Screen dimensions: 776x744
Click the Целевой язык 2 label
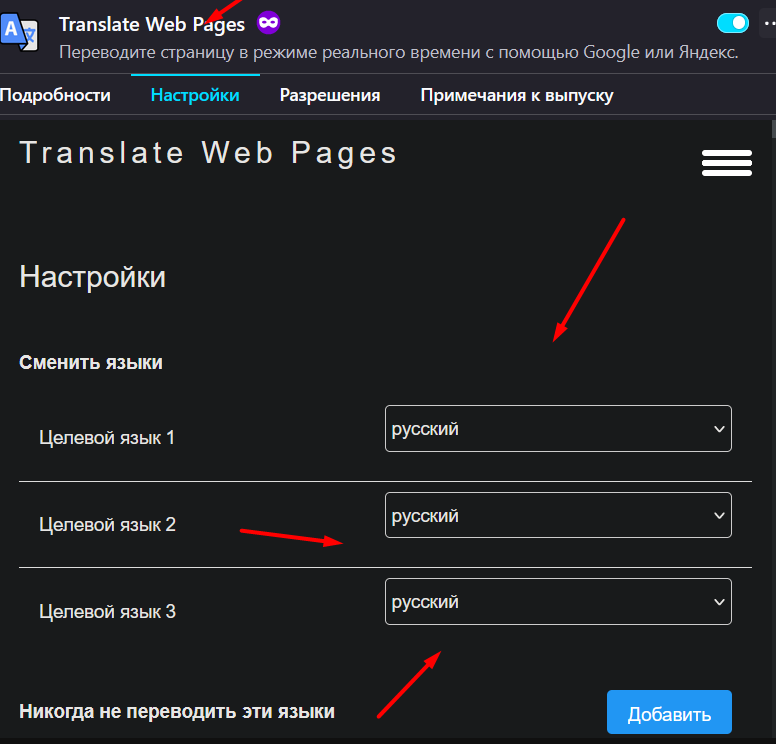(x=107, y=524)
